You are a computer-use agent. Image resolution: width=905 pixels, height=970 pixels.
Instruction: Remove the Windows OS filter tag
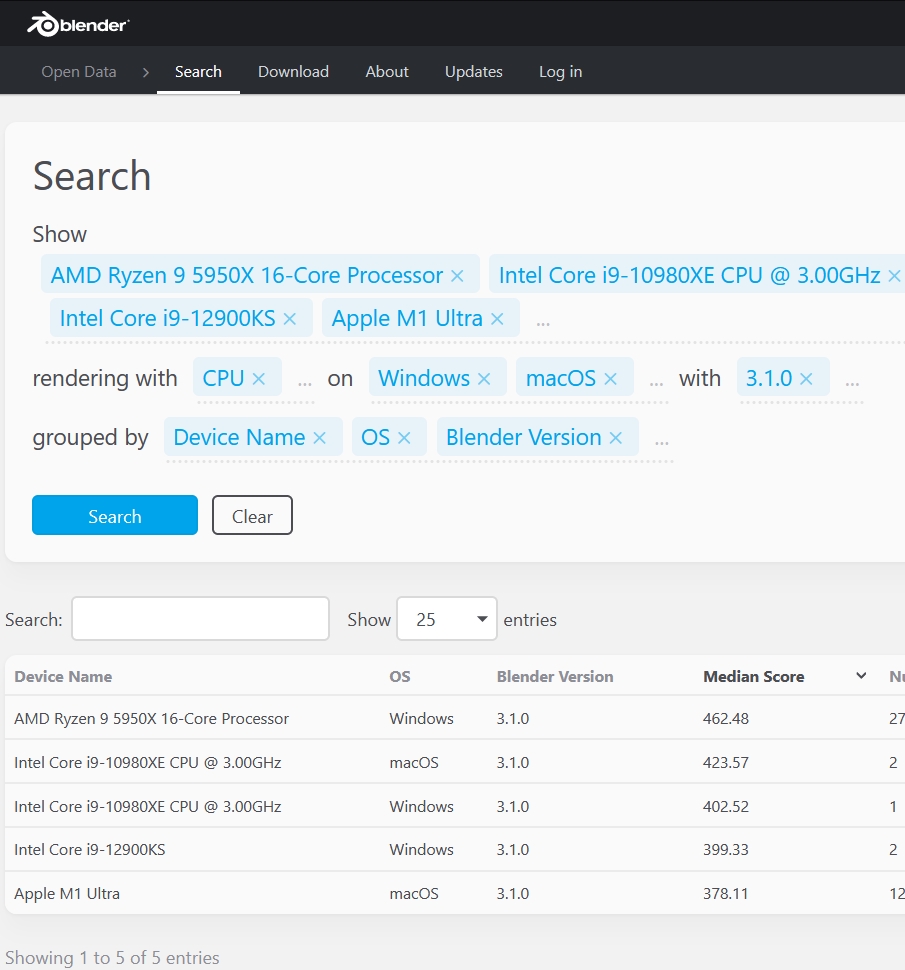[484, 379]
